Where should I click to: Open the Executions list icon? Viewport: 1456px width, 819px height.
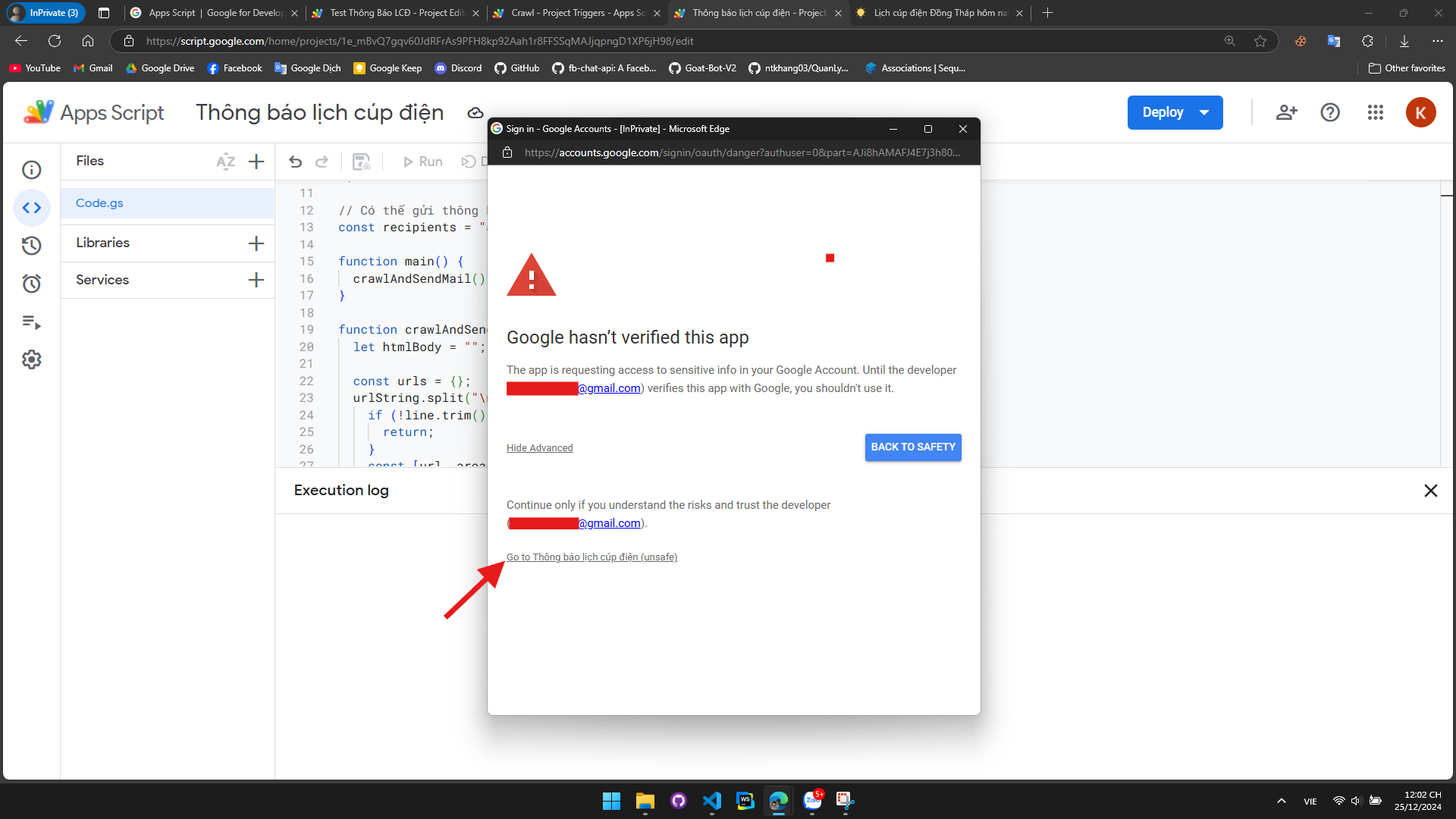pyautogui.click(x=31, y=322)
